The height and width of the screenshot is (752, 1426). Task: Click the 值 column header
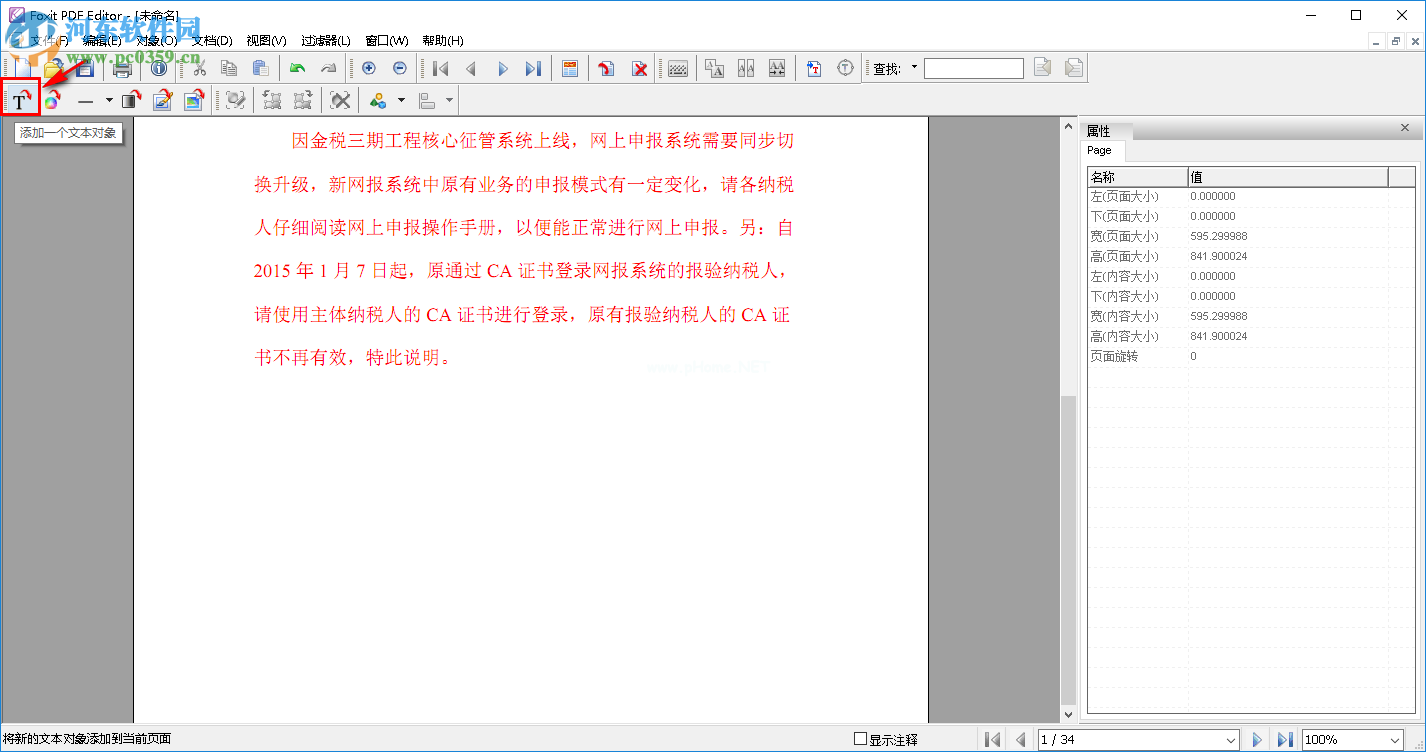(x=1288, y=177)
